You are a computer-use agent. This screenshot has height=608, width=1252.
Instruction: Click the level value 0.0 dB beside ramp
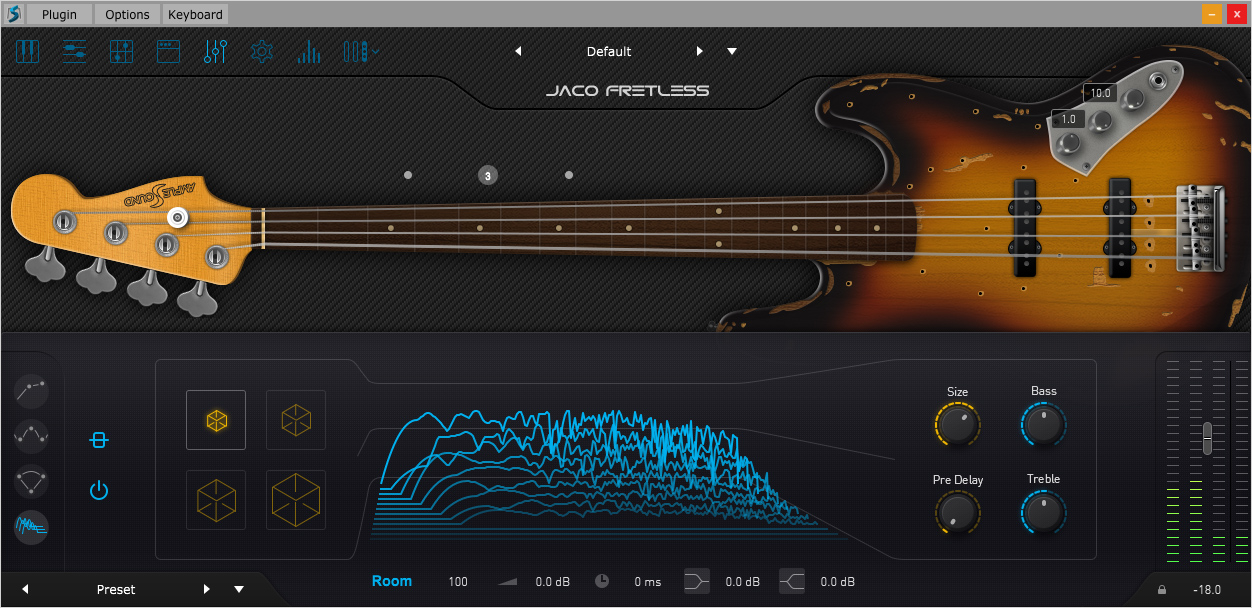tap(552, 582)
